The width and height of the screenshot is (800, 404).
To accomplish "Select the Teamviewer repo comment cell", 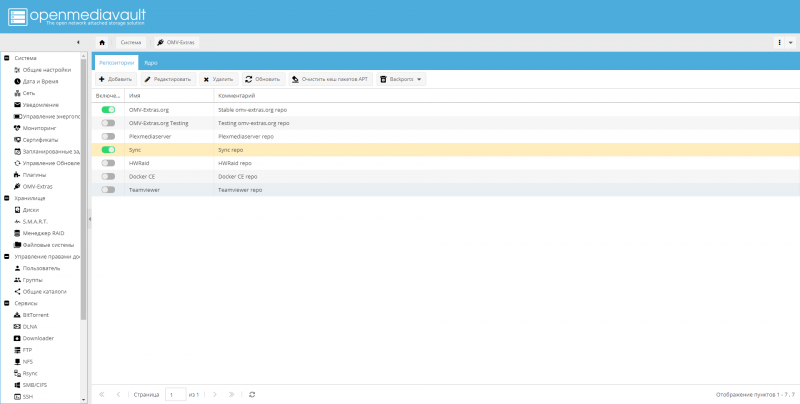I will click(507, 189).
